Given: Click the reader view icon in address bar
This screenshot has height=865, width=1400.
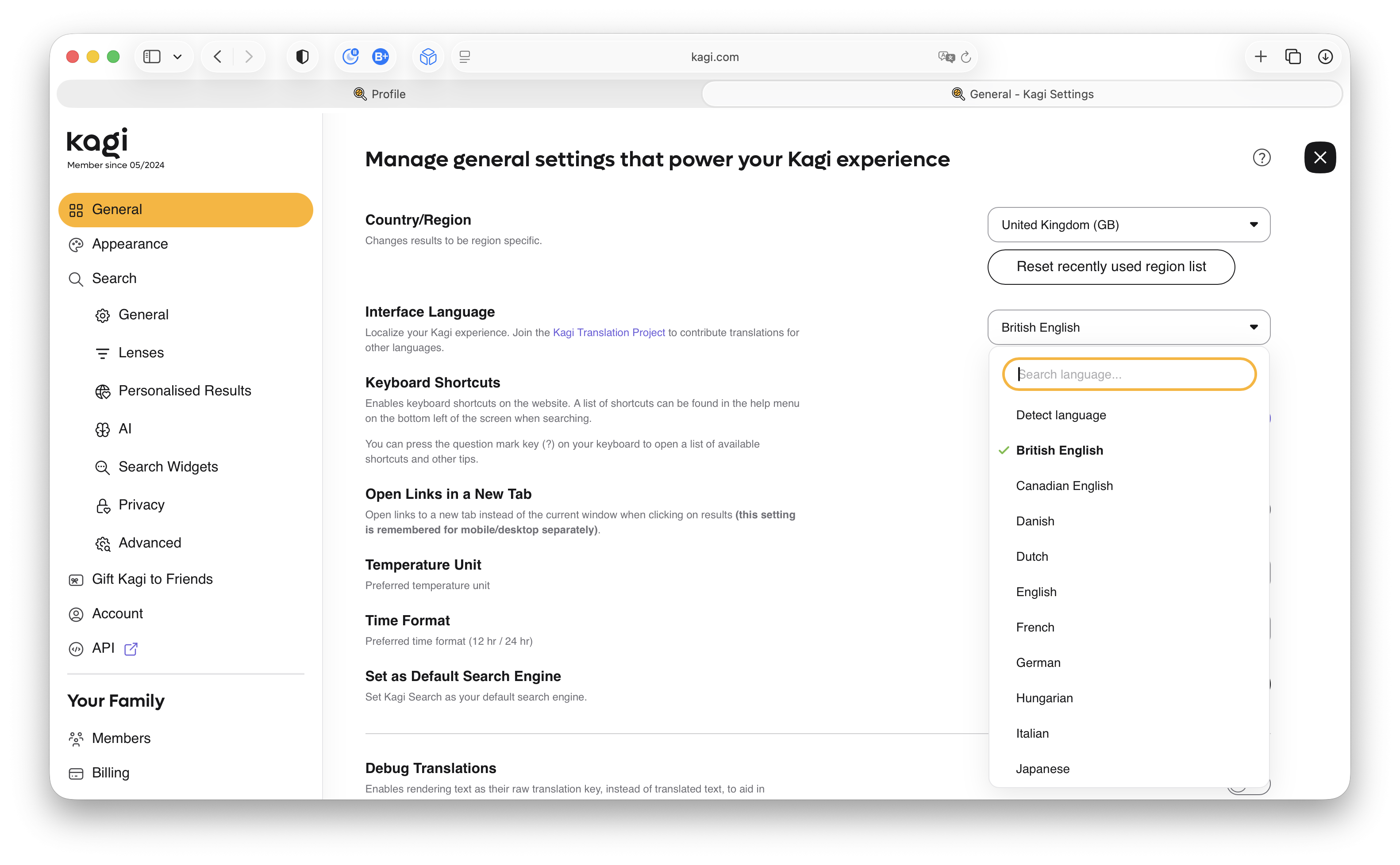Looking at the screenshot, I should coord(465,57).
